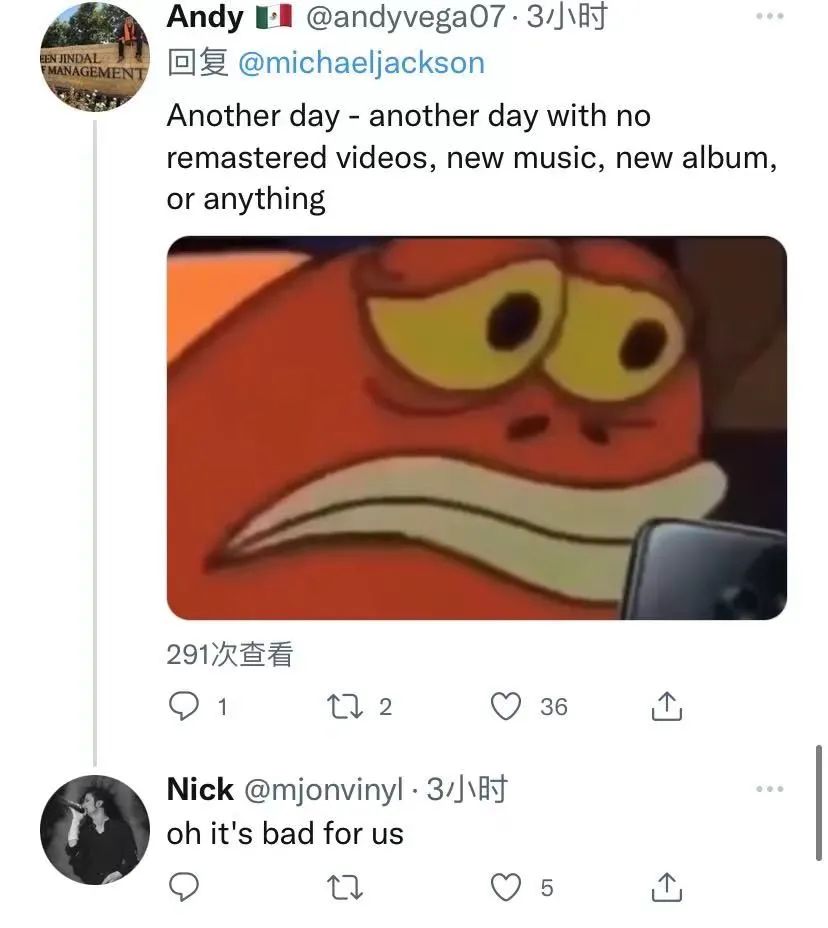828x928 pixels.
Task: Like Andy's tweet
Action: coord(507,707)
